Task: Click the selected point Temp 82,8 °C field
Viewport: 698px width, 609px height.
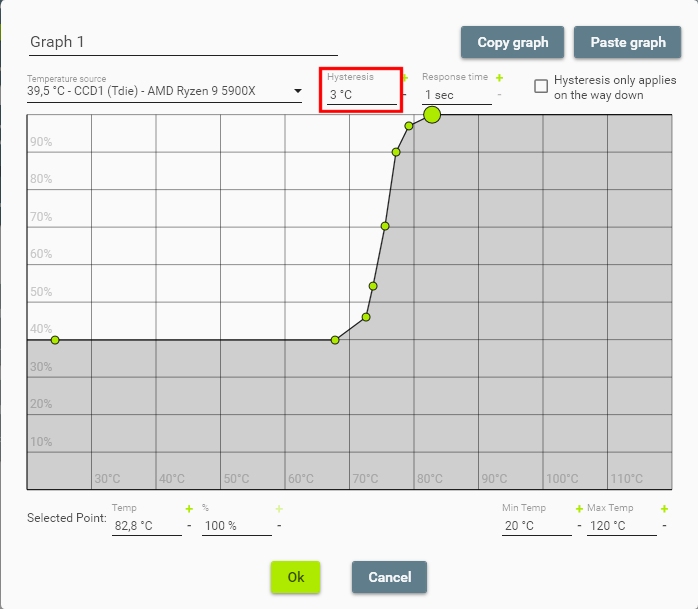Action: tap(147, 526)
